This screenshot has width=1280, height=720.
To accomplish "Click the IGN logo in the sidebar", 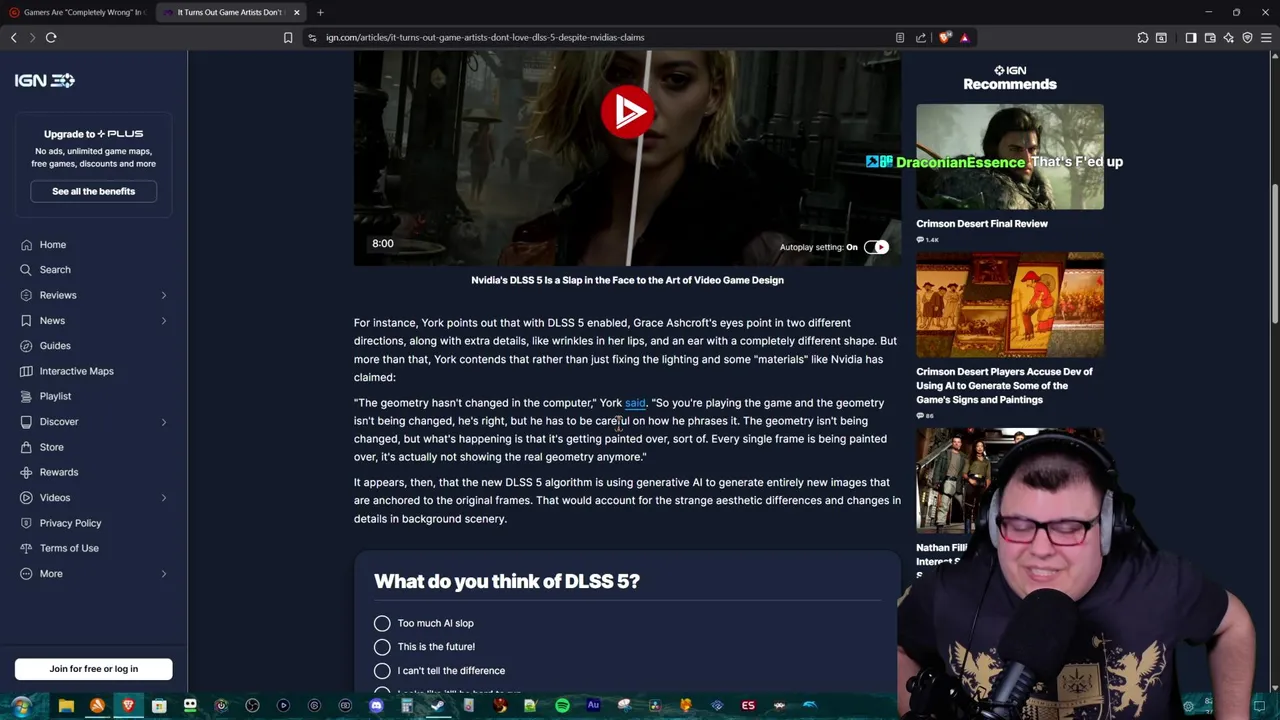I will pyautogui.click(x=44, y=80).
